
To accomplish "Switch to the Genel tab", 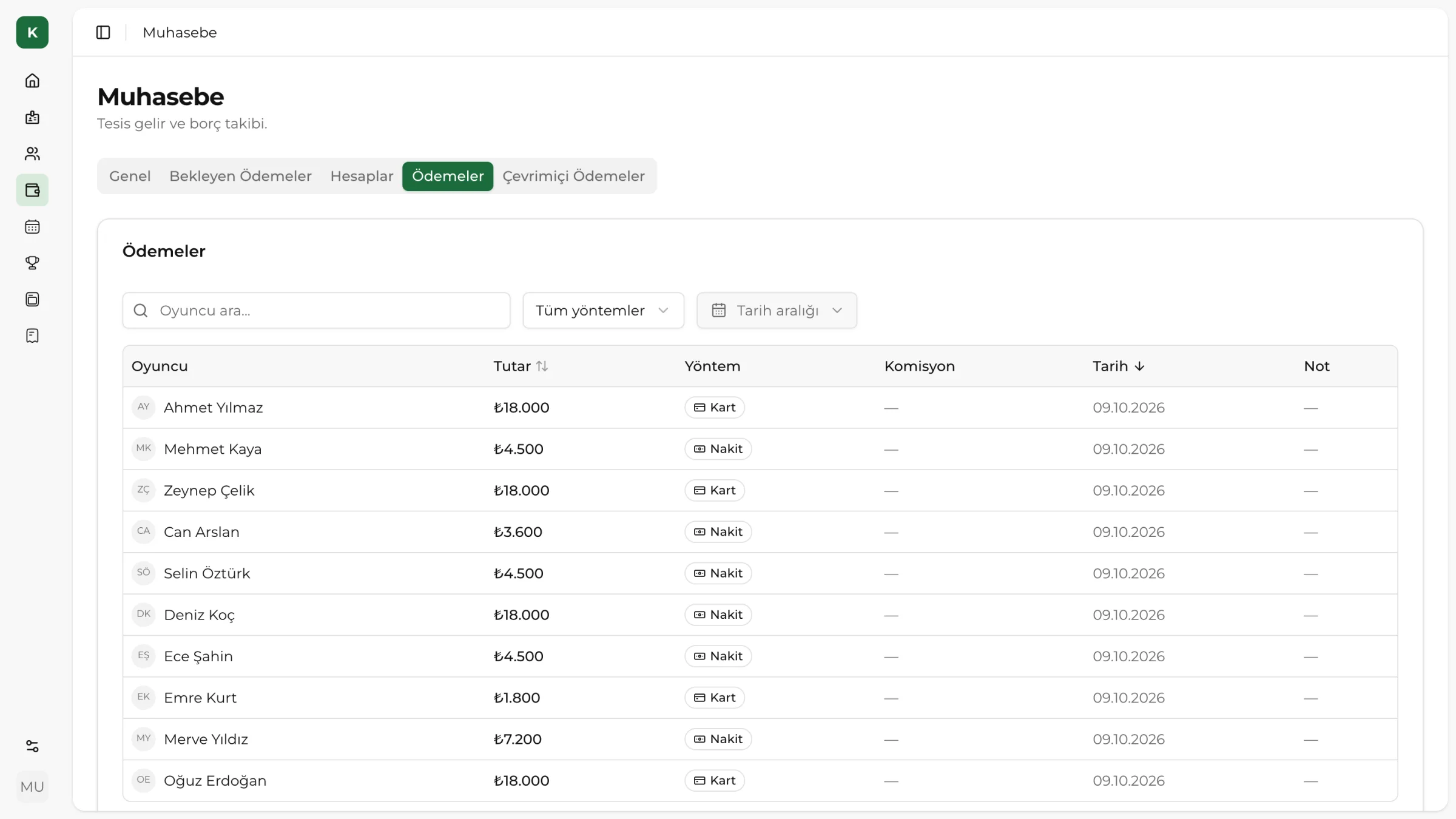I will point(130,176).
